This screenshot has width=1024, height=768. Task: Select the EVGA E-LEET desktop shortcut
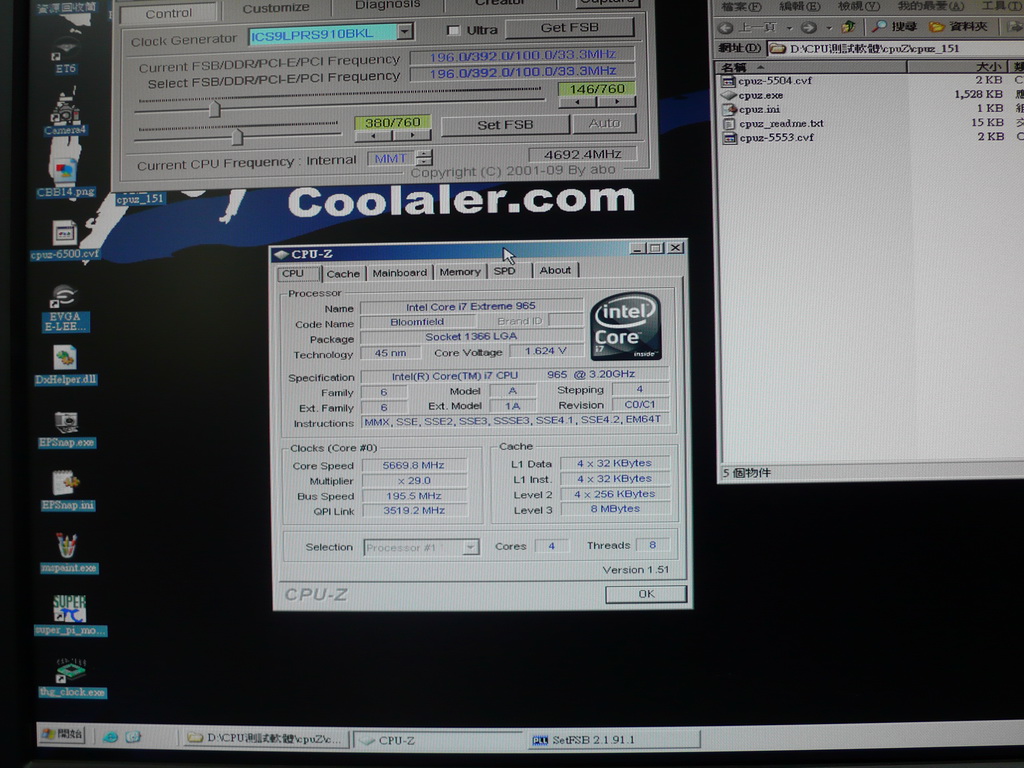pos(64,308)
